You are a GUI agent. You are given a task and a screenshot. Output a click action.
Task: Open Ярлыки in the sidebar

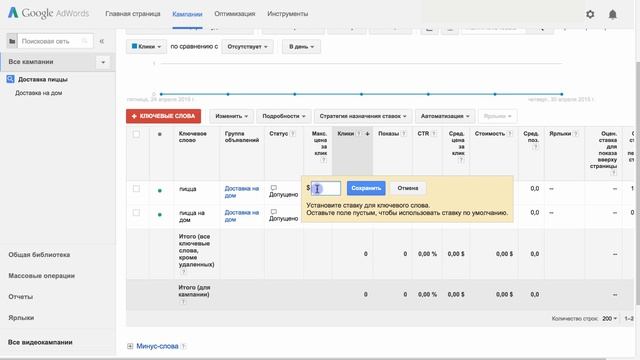(21, 318)
